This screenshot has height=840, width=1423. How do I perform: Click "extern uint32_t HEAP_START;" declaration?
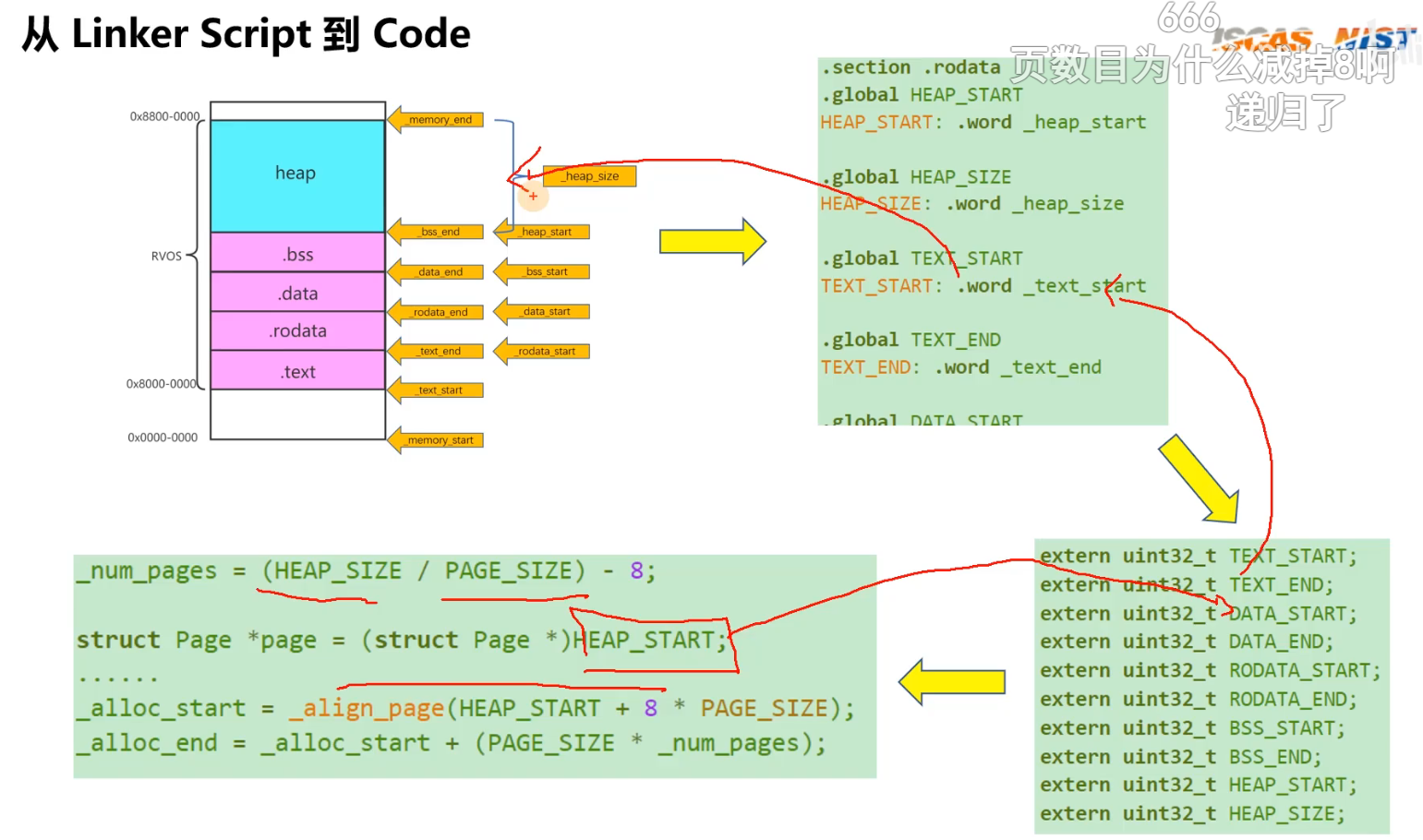[1199, 785]
